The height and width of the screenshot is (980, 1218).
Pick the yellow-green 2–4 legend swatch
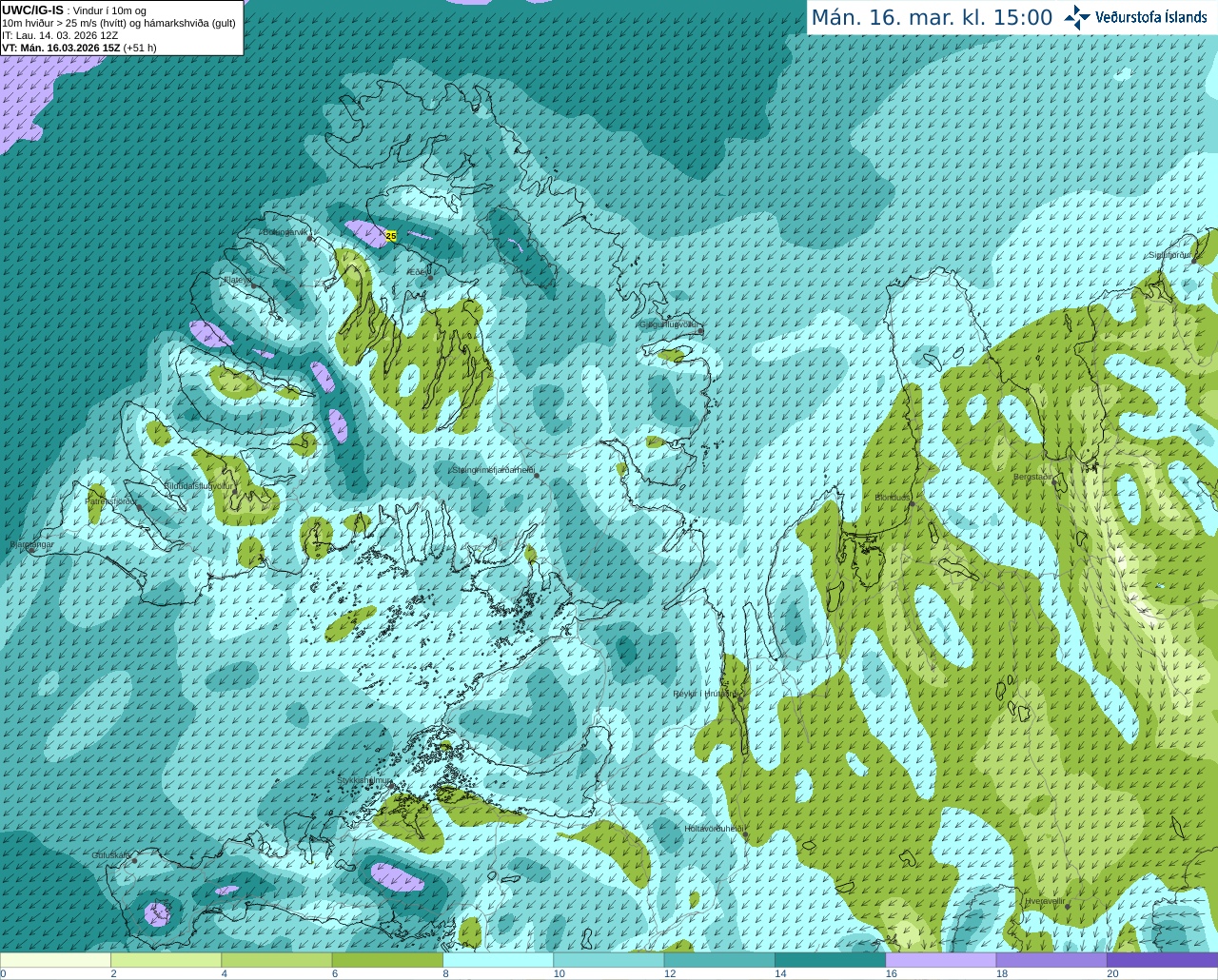(x=166, y=960)
